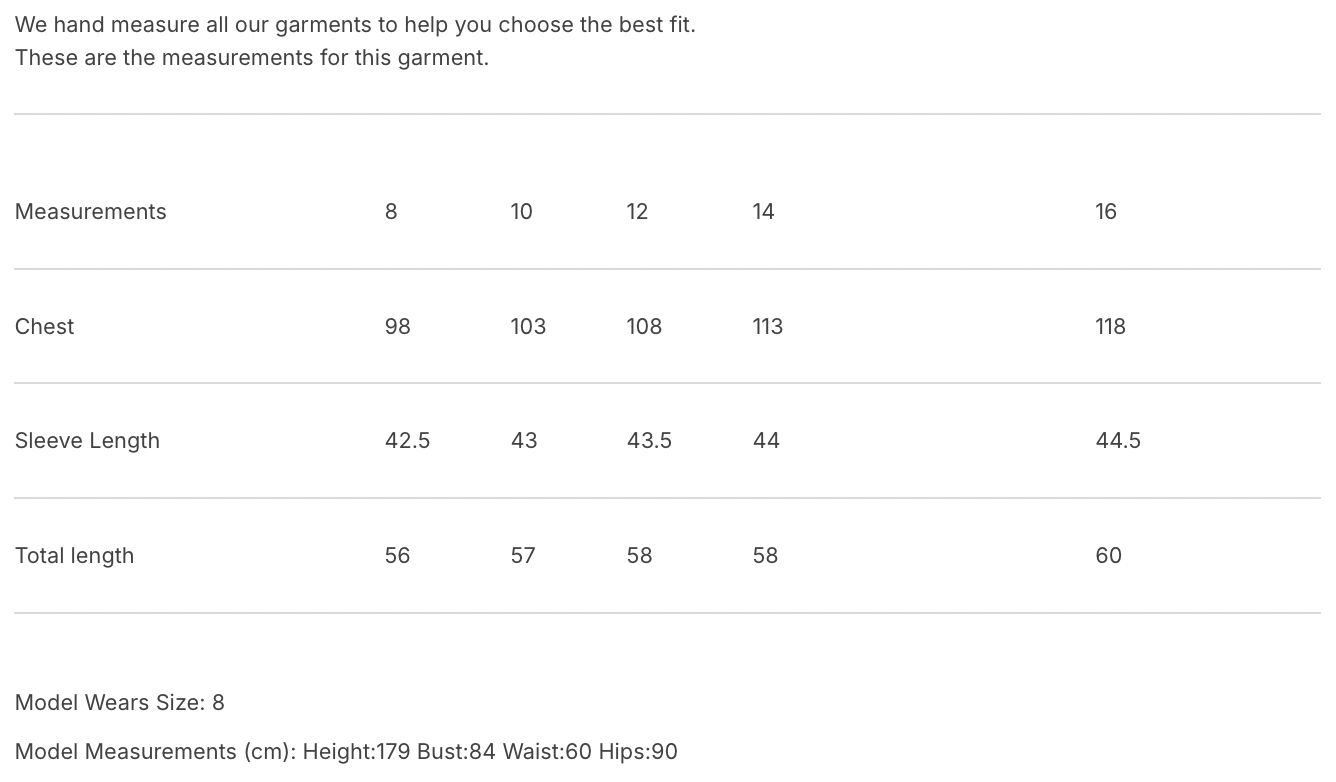
Task: Click sleeve length value 42.5
Action: [408, 441]
